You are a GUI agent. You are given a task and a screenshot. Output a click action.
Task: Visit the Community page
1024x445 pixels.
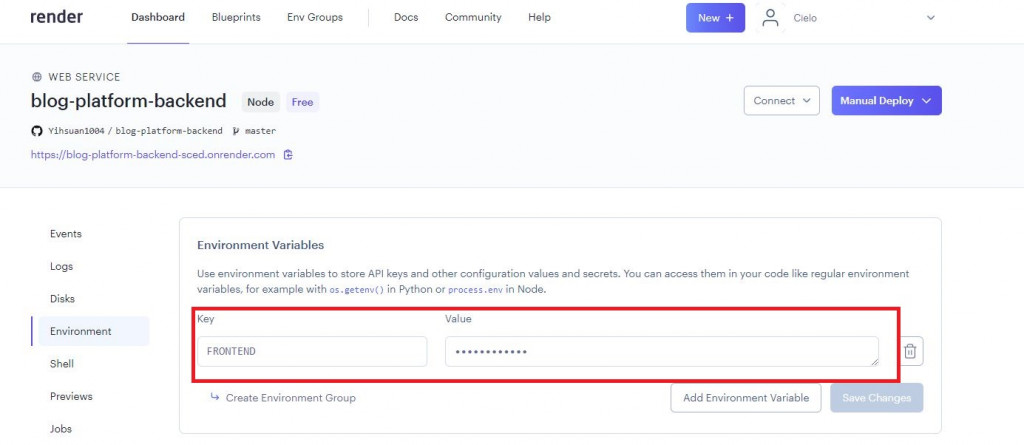coord(473,18)
